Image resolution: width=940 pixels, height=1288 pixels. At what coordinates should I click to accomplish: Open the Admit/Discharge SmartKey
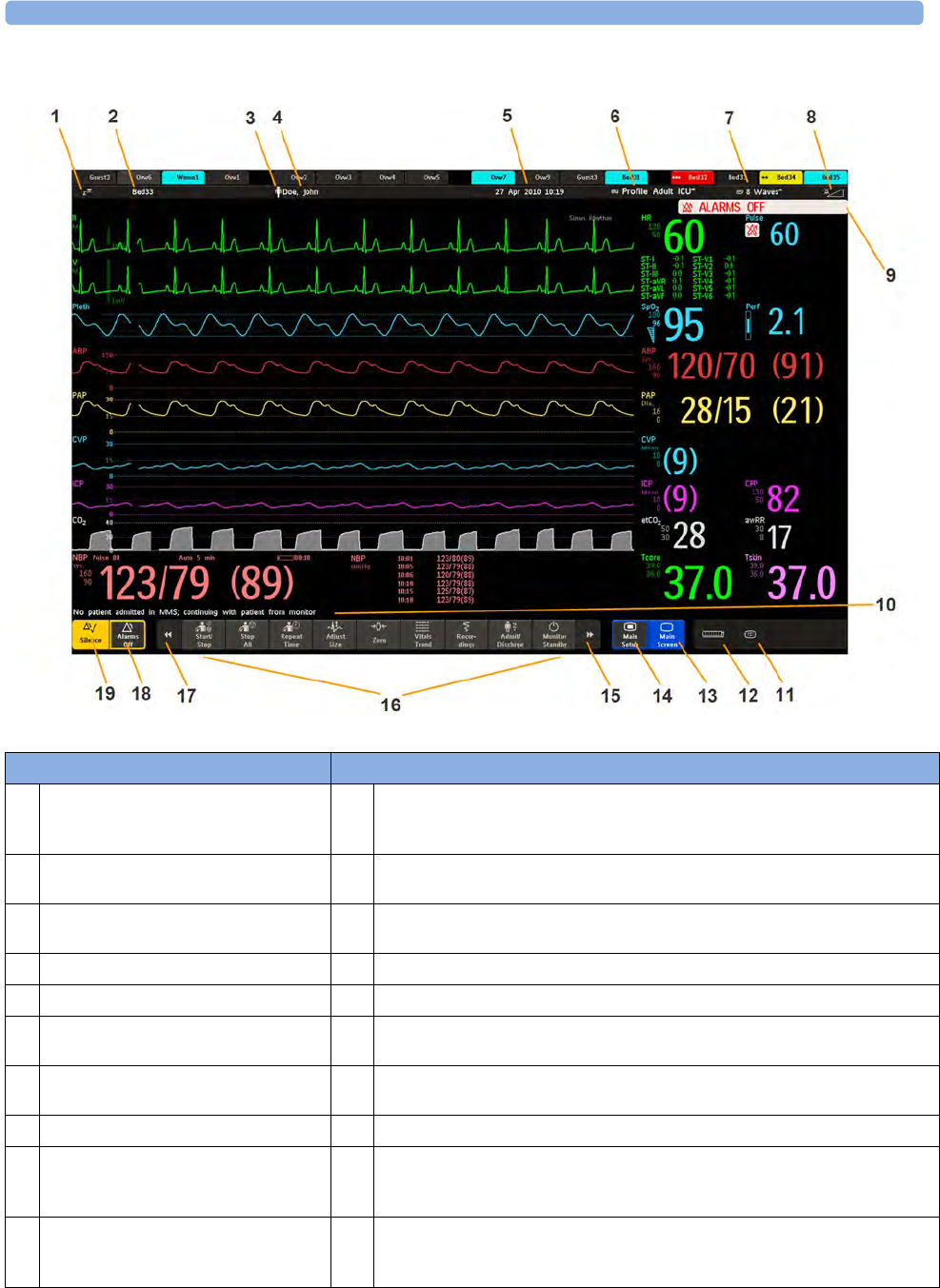point(510,635)
